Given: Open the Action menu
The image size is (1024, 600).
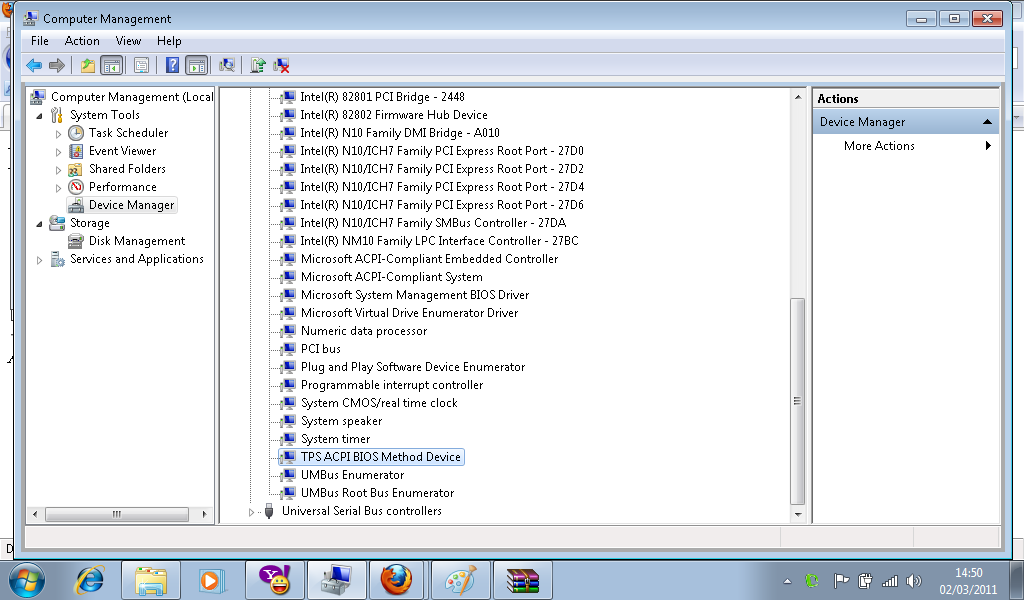Looking at the screenshot, I should [82, 41].
